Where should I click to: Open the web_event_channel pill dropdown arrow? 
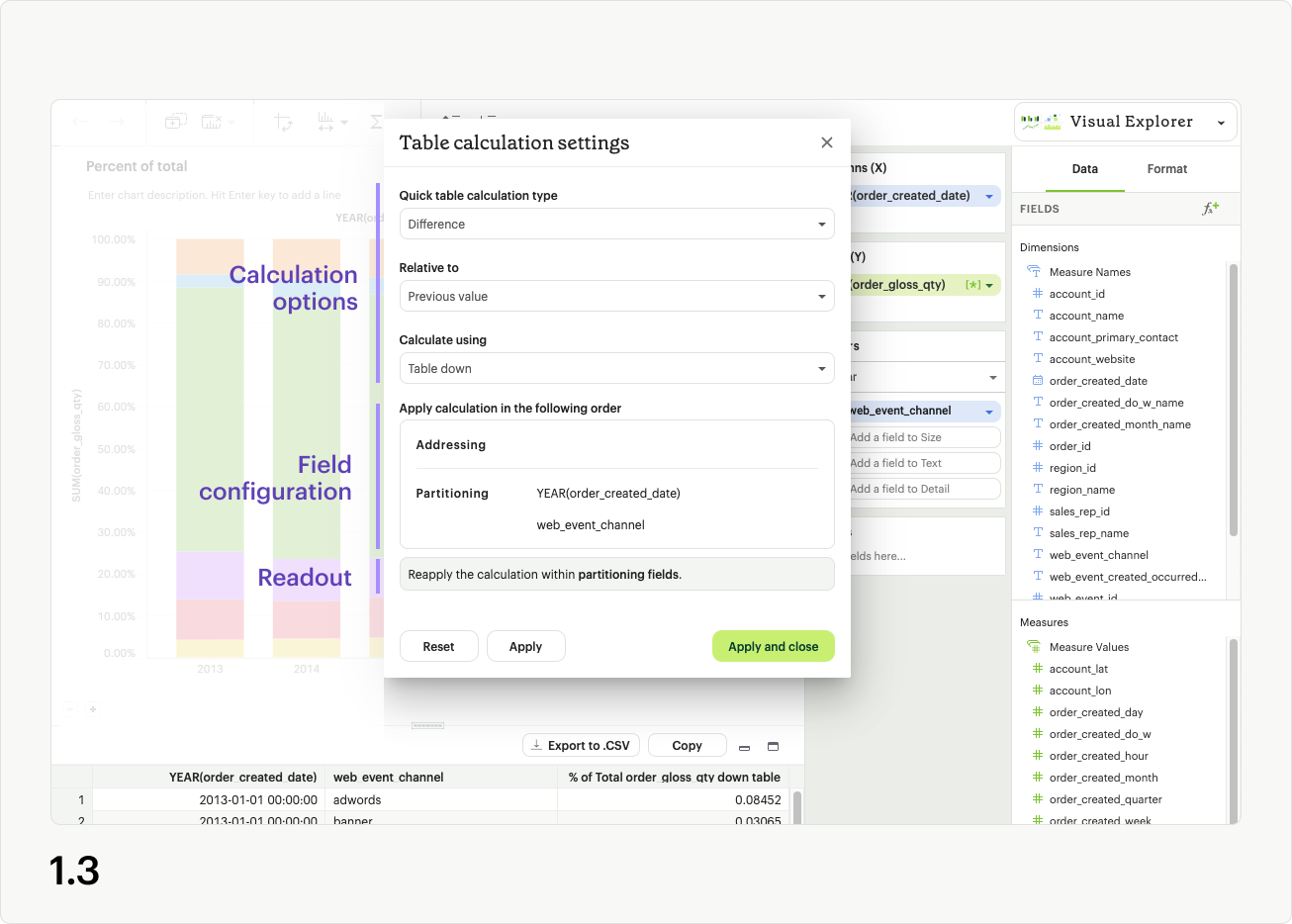click(x=988, y=411)
